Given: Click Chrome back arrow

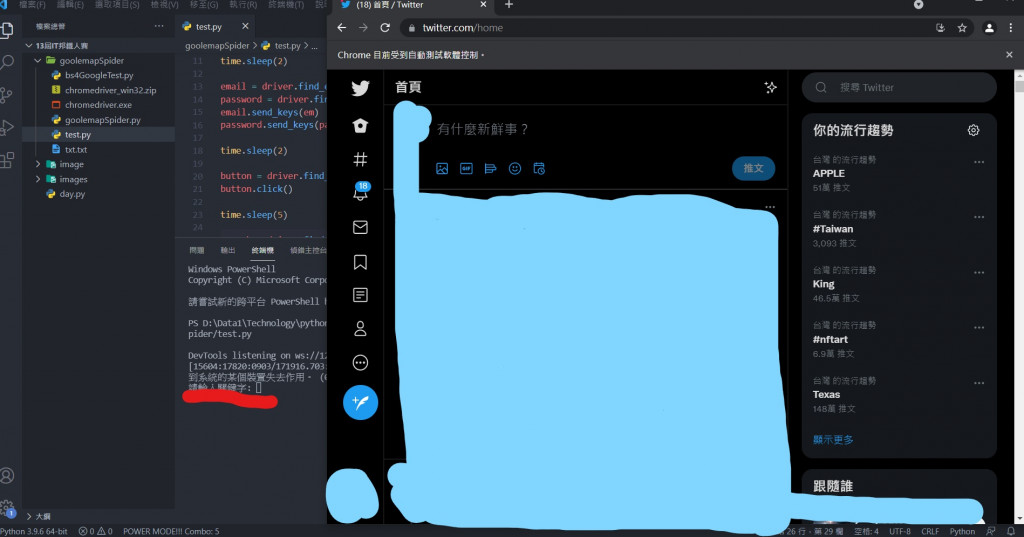Looking at the screenshot, I should click(342, 27).
